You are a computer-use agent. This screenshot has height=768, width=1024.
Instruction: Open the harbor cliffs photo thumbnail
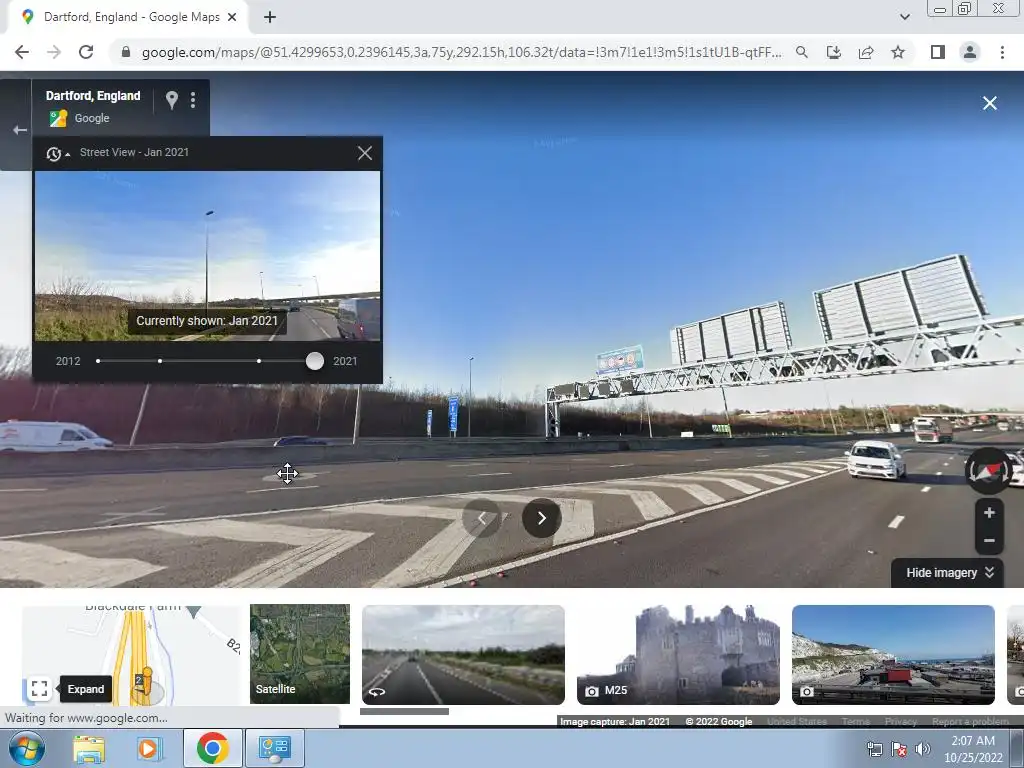(x=893, y=655)
